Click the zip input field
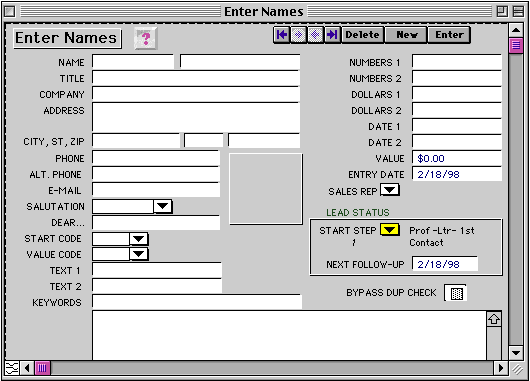 click(264, 140)
